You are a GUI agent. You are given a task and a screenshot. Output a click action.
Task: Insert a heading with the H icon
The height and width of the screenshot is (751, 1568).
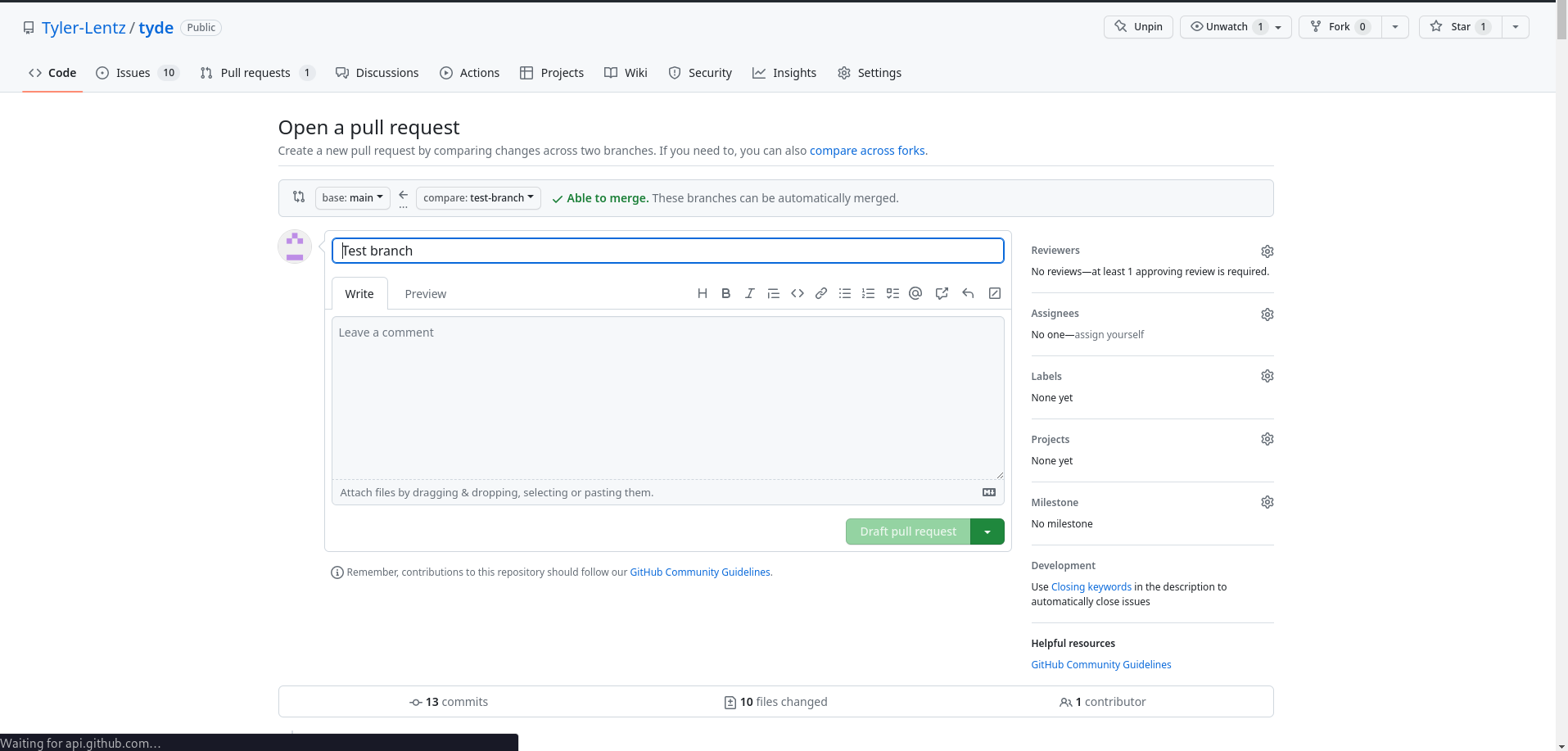point(702,293)
